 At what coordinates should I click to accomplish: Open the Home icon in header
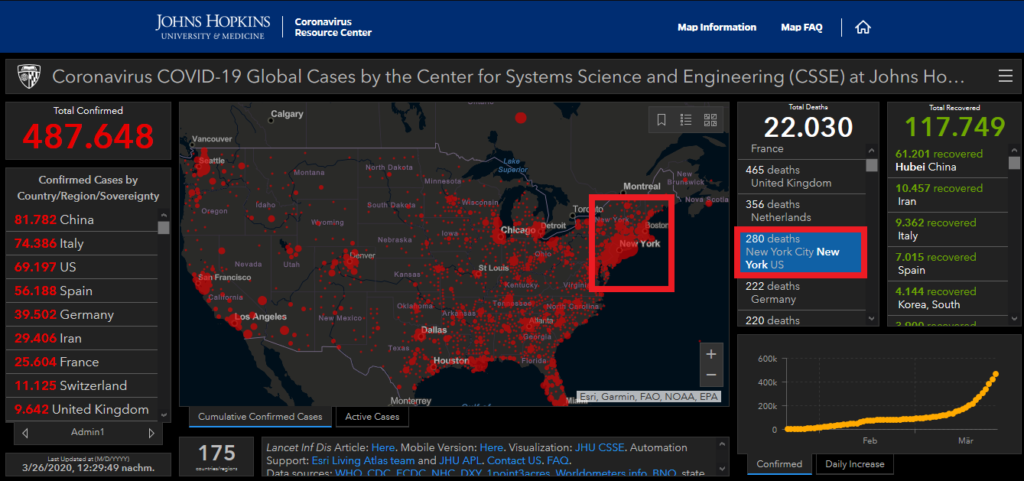pyautogui.click(x=863, y=27)
